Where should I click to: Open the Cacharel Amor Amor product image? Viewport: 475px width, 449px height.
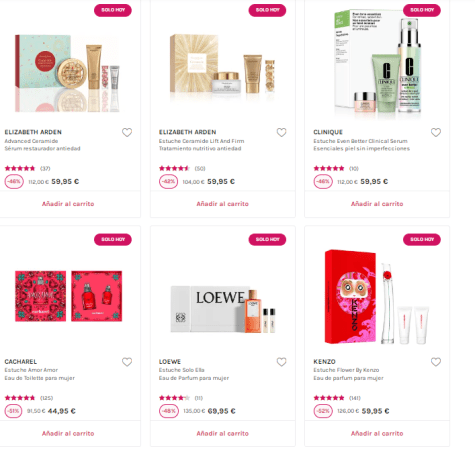tap(68, 296)
